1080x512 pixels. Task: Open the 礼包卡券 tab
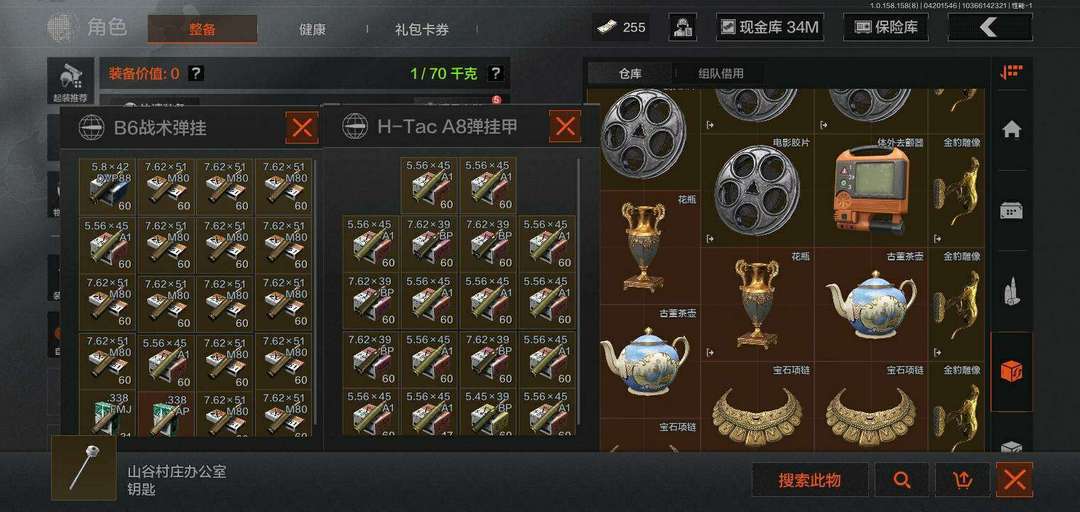point(422,30)
